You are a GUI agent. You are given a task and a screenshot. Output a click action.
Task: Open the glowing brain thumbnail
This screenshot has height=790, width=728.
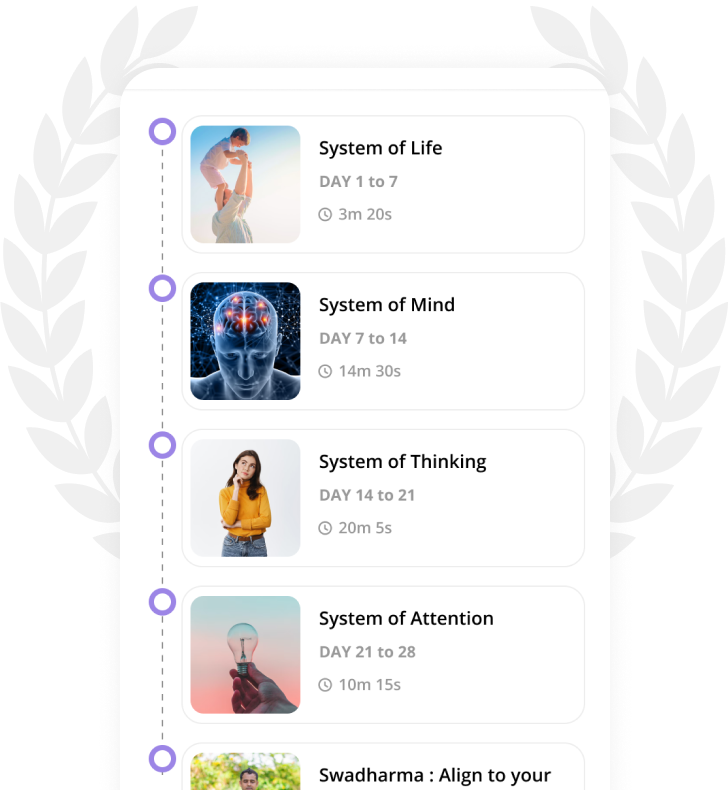tap(245, 341)
